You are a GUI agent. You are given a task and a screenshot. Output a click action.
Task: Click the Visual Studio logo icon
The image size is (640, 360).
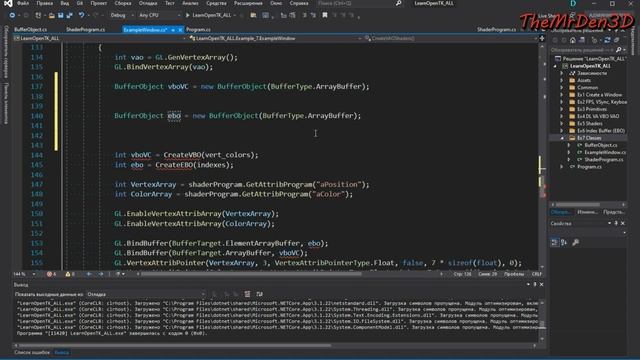click(x=7, y=3)
